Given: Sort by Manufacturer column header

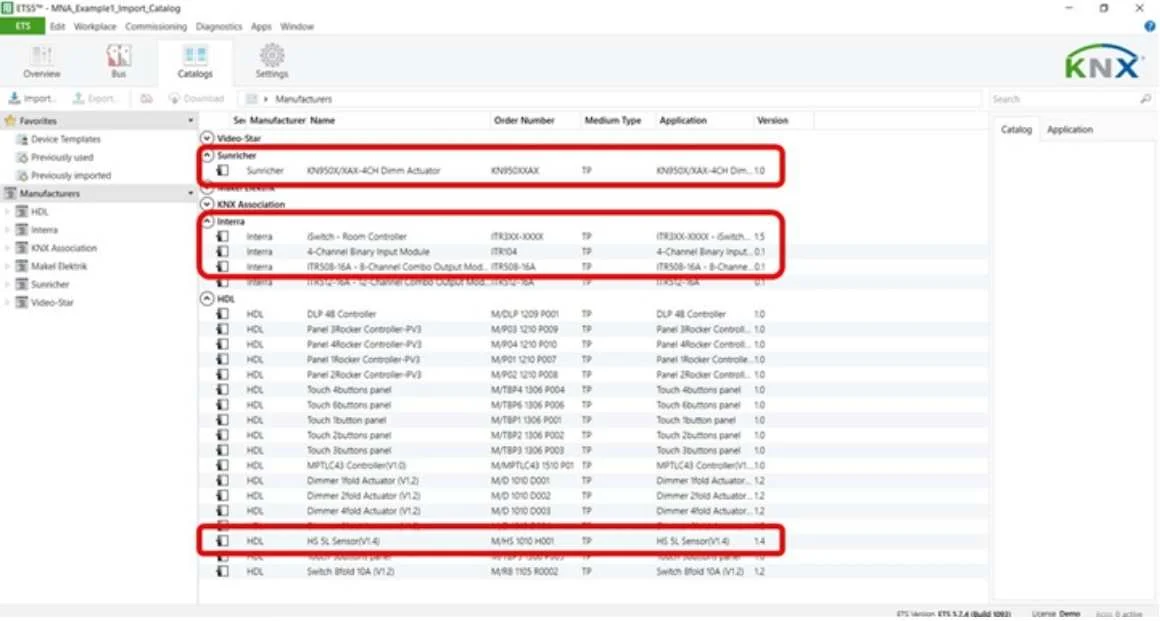Looking at the screenshot, I should point(277,120).
